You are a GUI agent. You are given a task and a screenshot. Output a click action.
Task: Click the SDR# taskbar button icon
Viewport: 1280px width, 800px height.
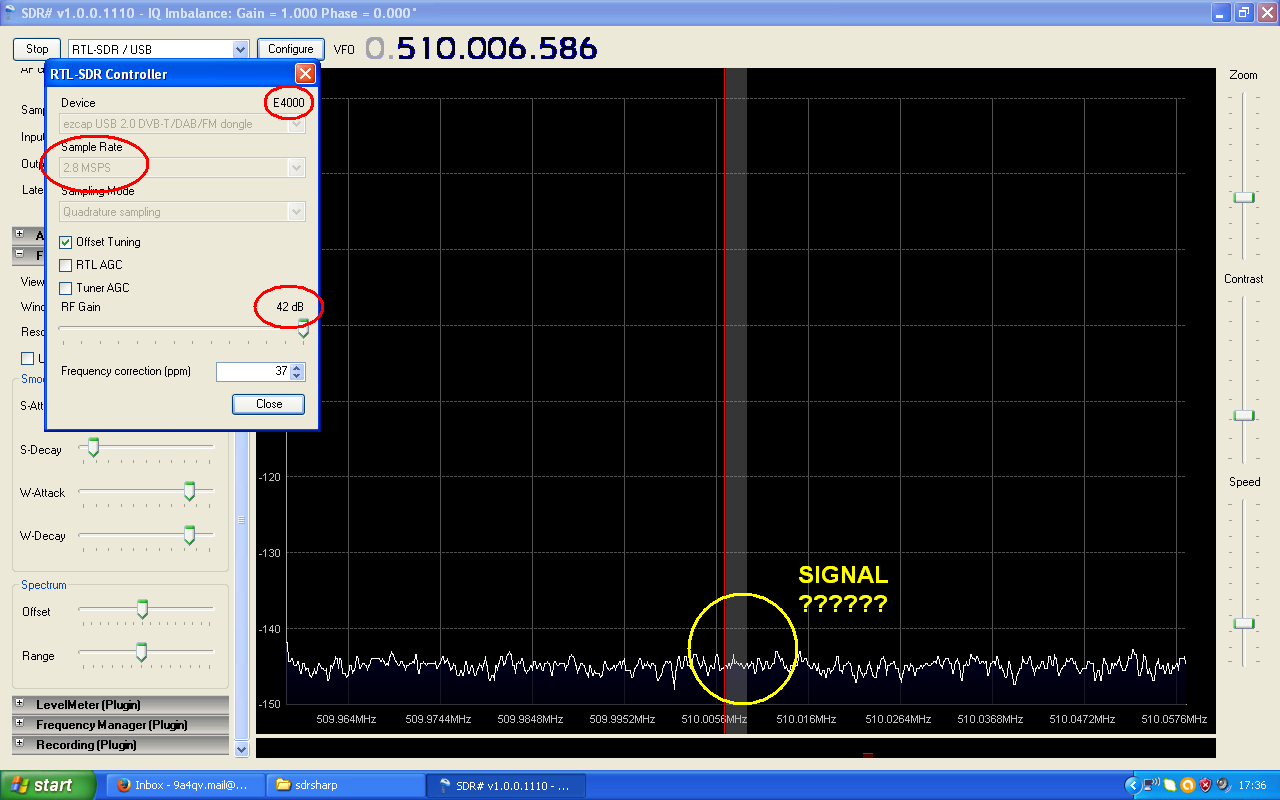[445, 785]
